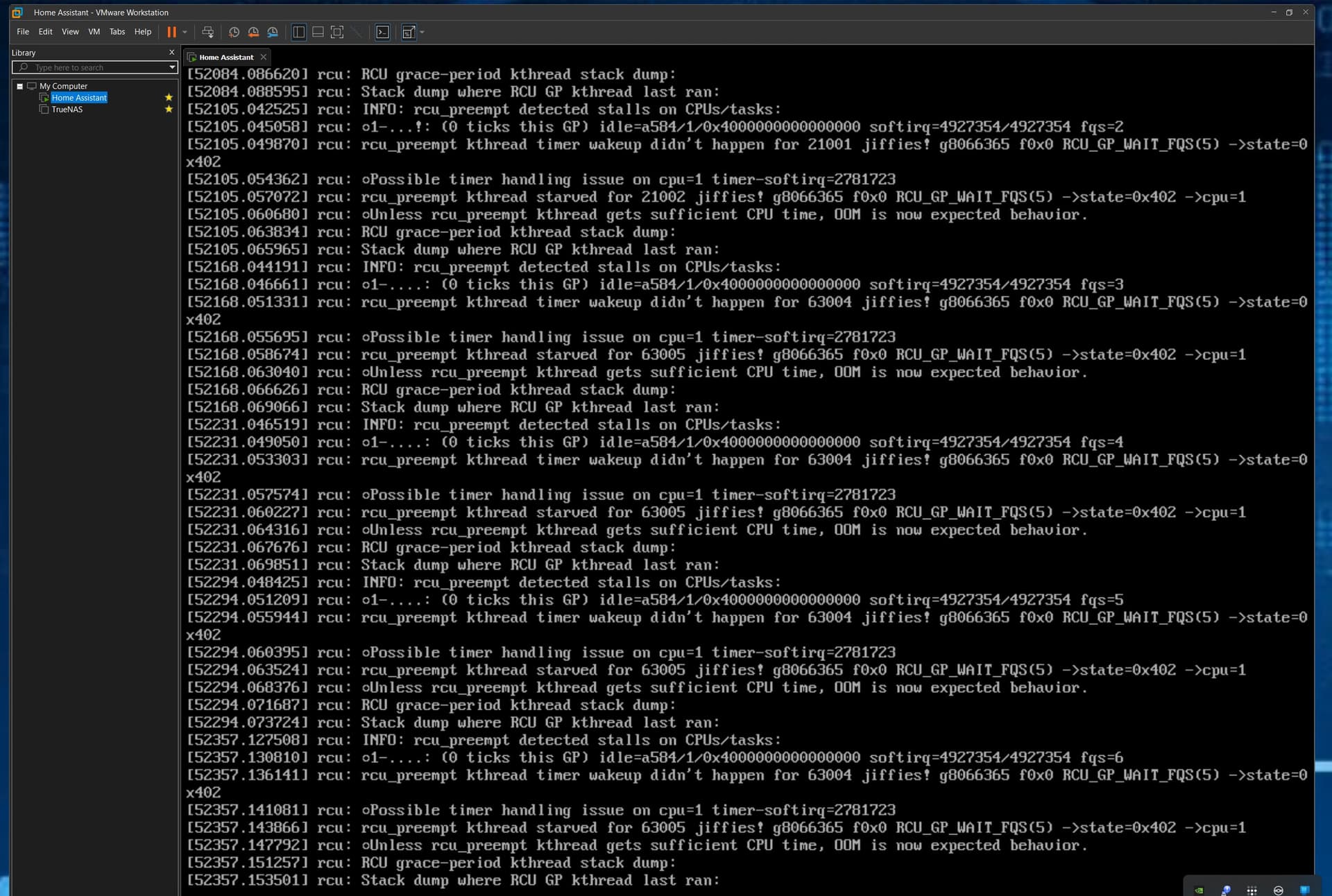
Task: Open the library search filter dropdown
Action: (172, 67)
